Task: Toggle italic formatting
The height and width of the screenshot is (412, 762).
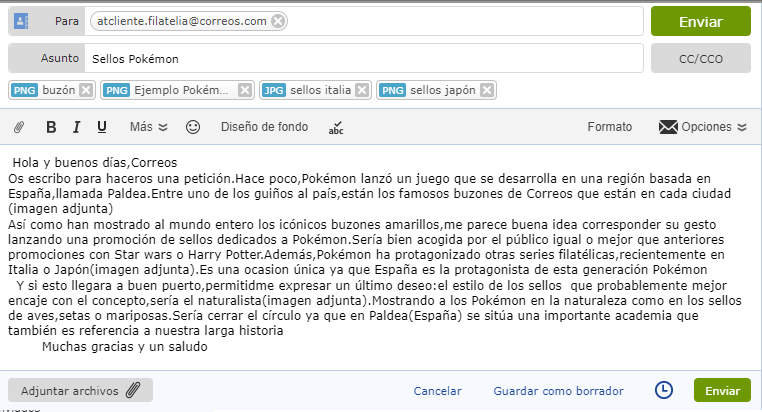Action: coord(76,127)
